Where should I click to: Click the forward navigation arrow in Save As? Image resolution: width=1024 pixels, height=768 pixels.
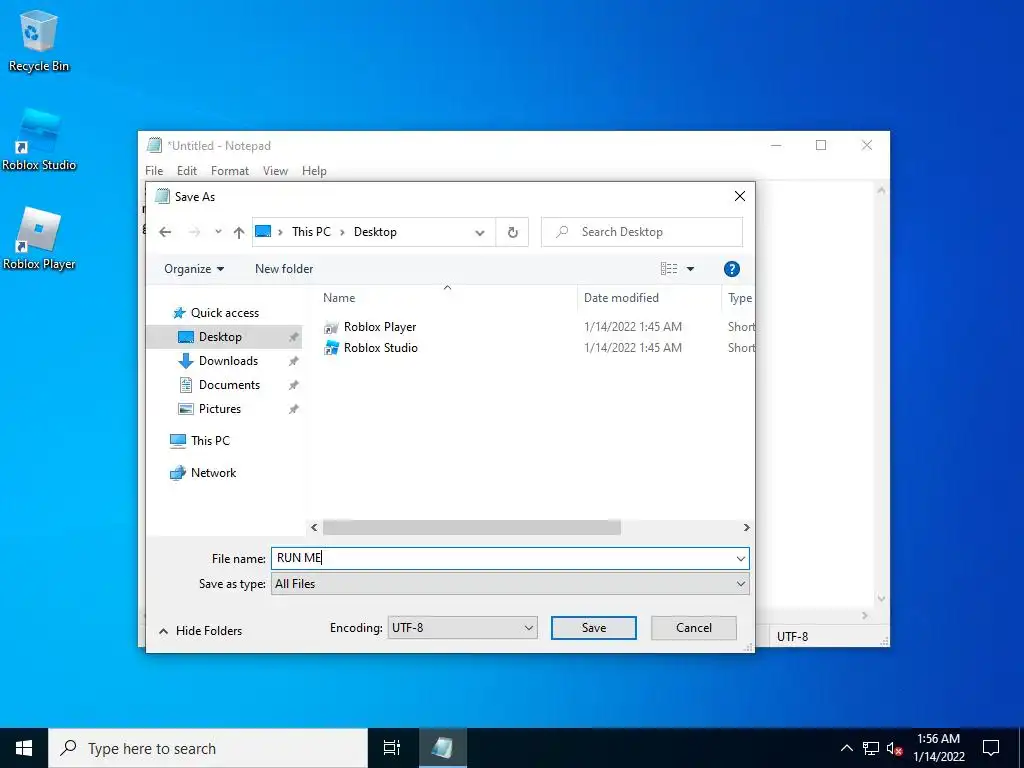(194, 232)
